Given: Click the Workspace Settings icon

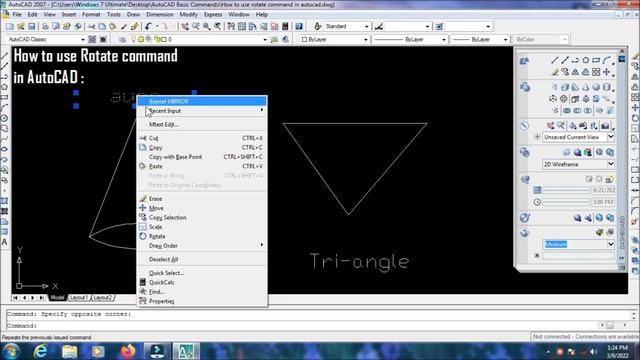Looking at the screenshot, I should point(93,40).
